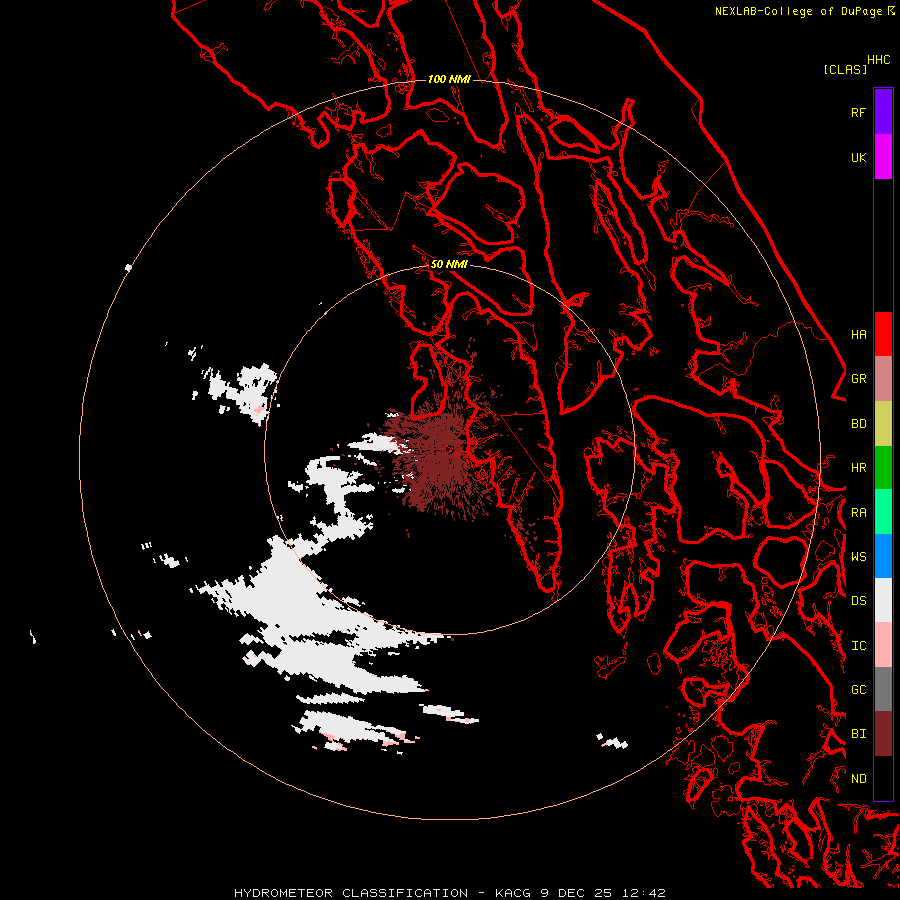Click the RF purple legend swatch
Image resolution: width=900 pixels, height=900 pixels.
click(x=883, y=112)
